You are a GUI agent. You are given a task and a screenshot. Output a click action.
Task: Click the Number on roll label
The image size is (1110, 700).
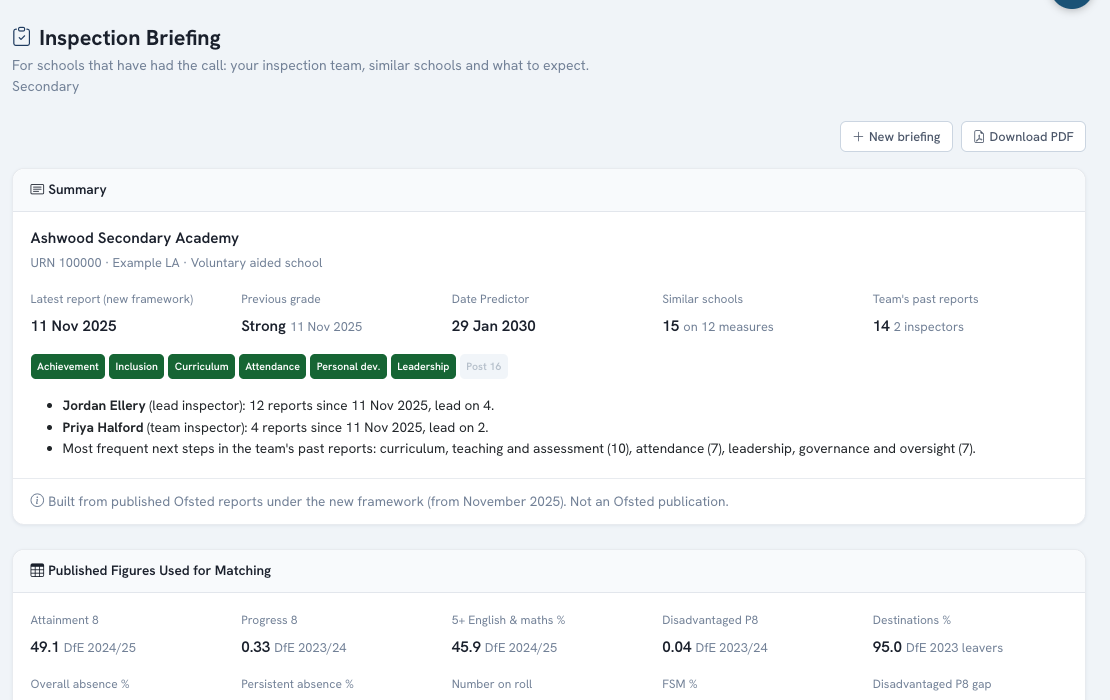click(x=492, y=684)
